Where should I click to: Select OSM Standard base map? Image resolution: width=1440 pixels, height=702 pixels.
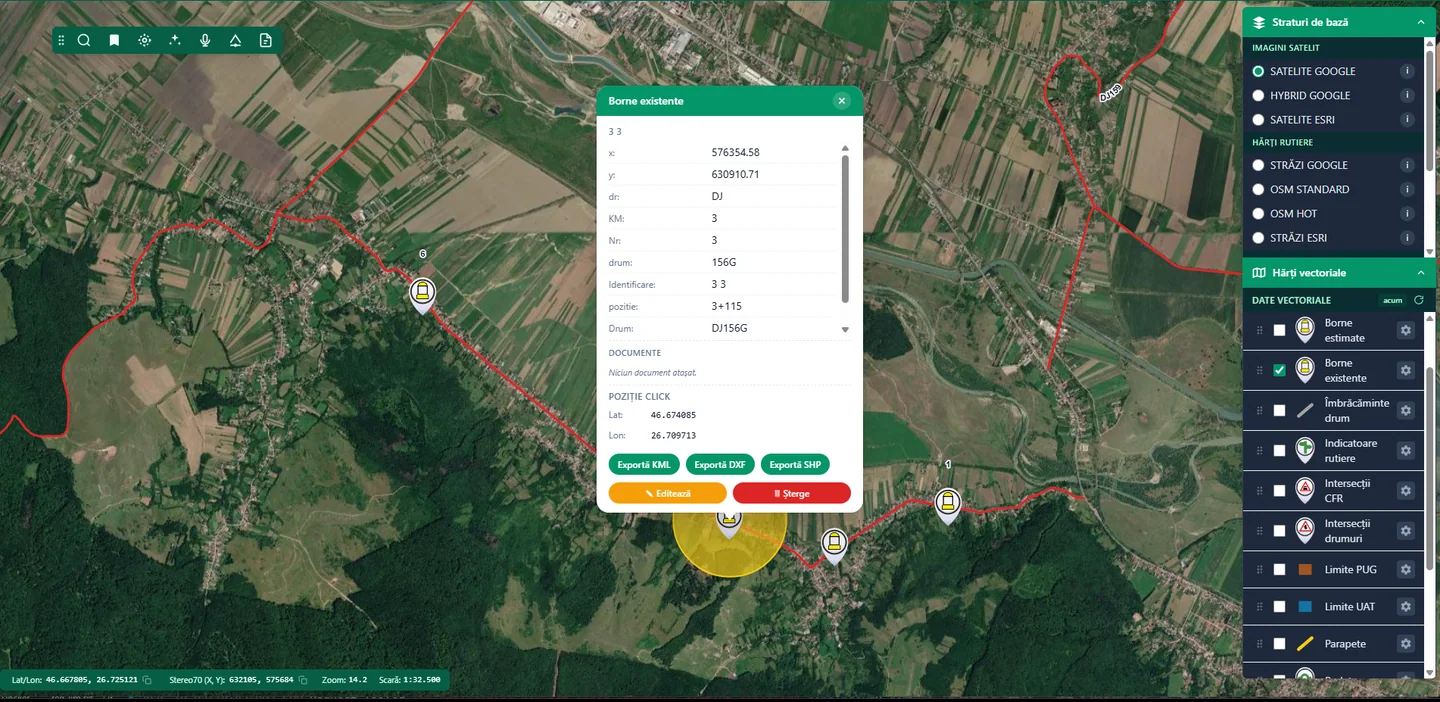point(1258,189)
